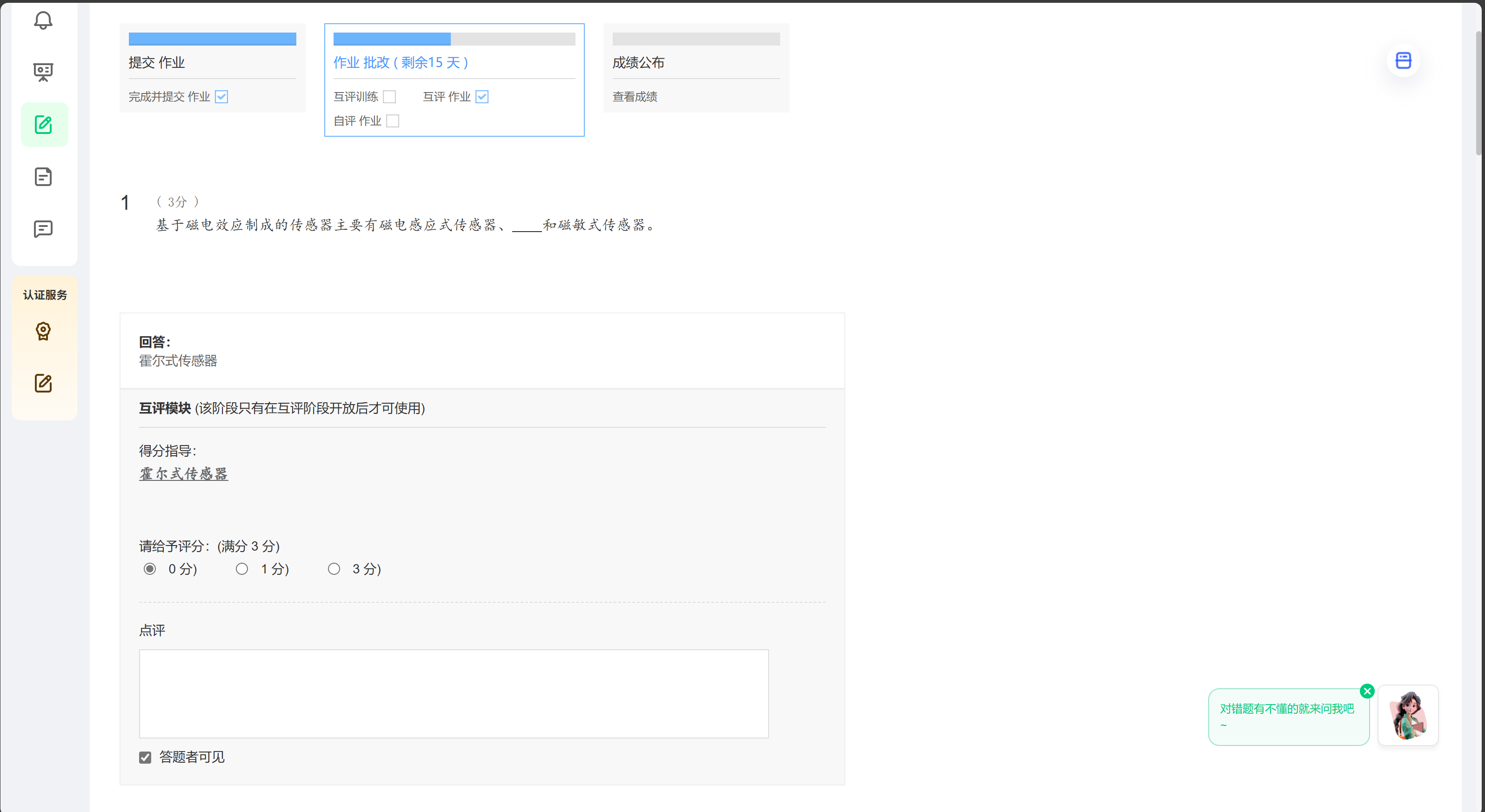Click the AI assistant avatar
Image resolution: width=1485 pixels, height=812 pixels.
(1408, 715)
